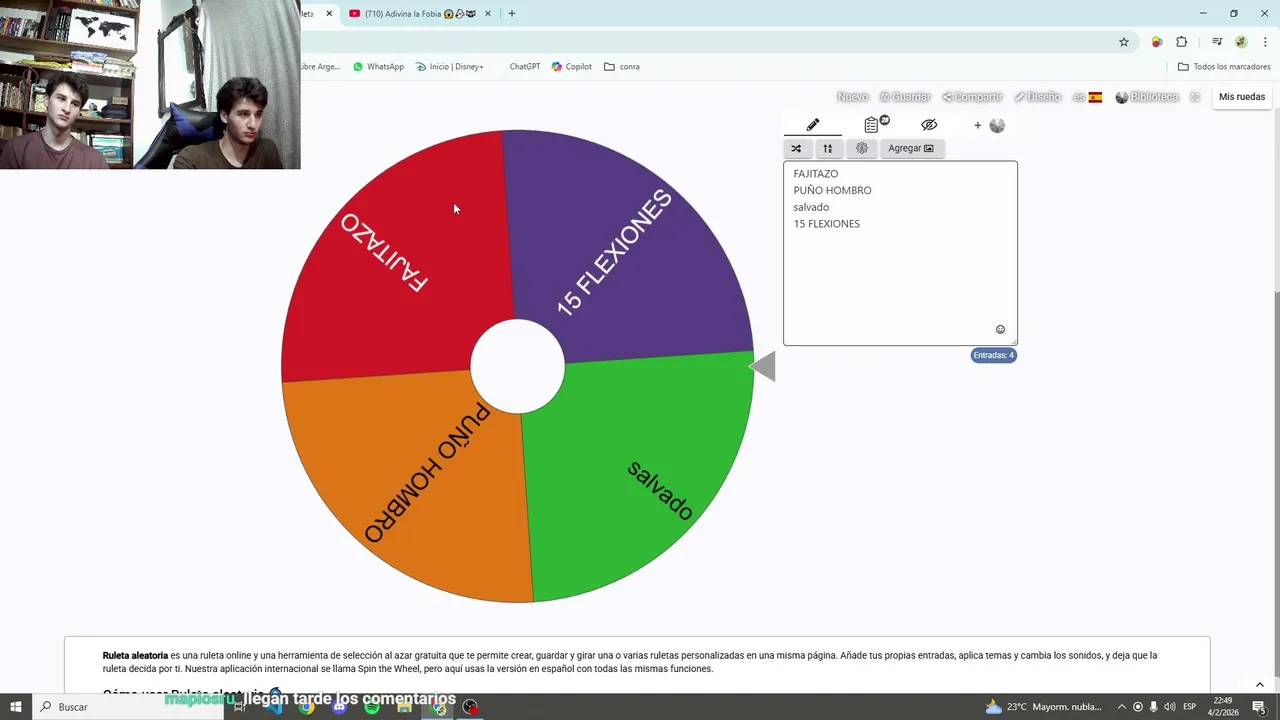The height and width of the screenshot is (720, 1280).
Task: Click the purple 15 FLEXIONES slice
Action: coord(630,250)
